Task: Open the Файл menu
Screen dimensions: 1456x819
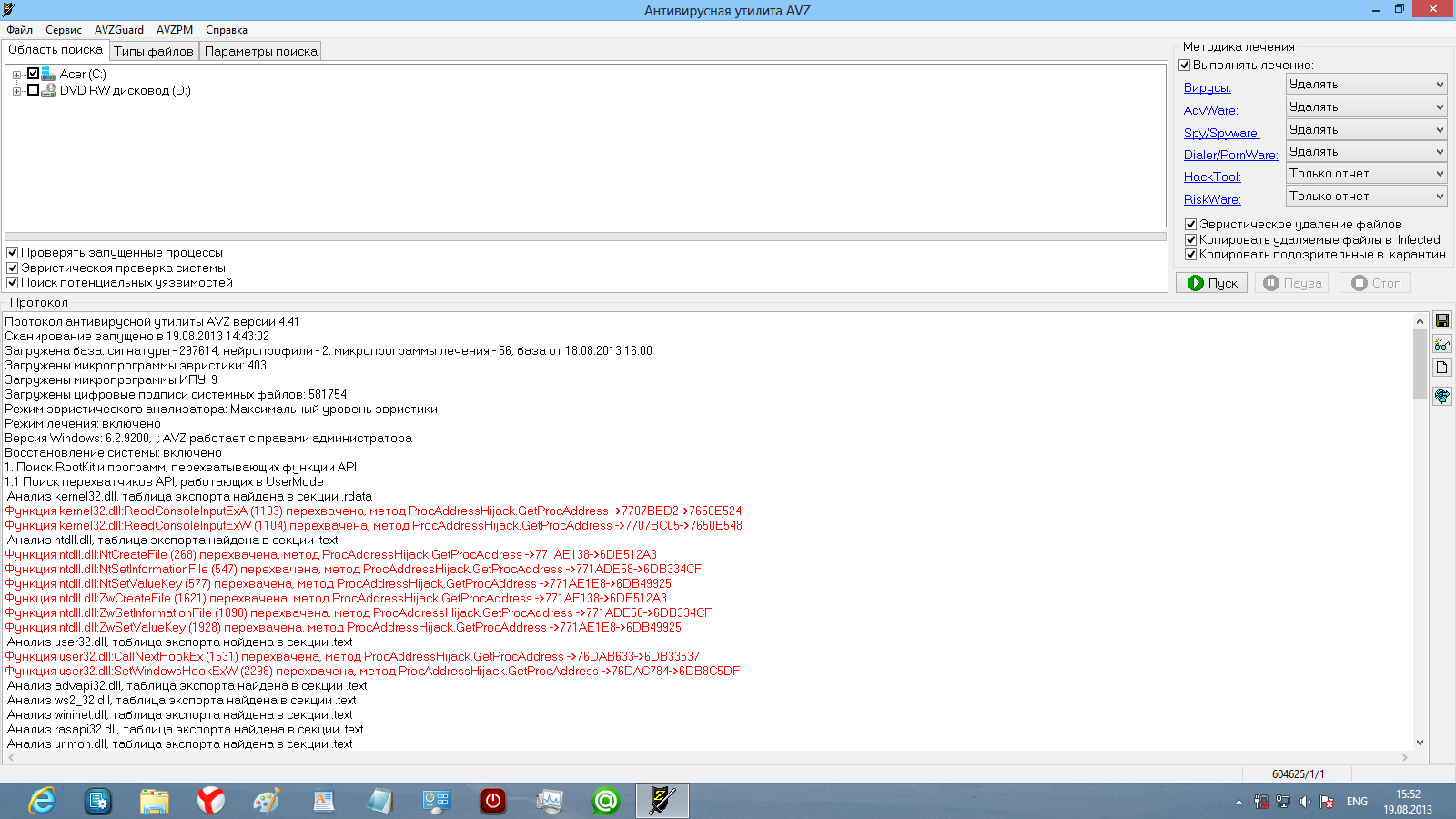Action: (x=20, y=30)
